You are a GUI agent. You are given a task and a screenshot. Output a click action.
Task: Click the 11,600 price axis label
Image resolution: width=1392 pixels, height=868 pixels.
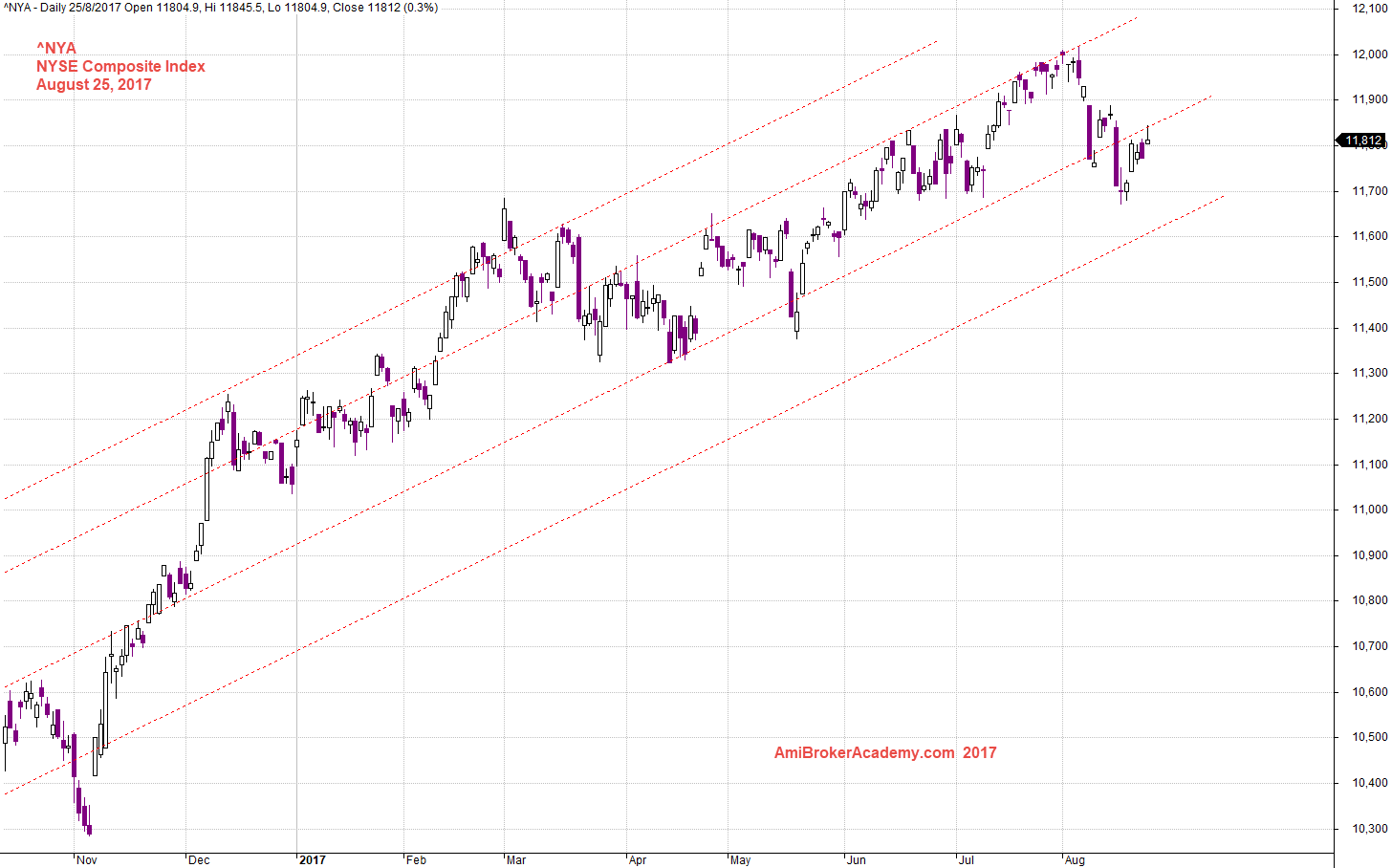(x=1369, y=236)
